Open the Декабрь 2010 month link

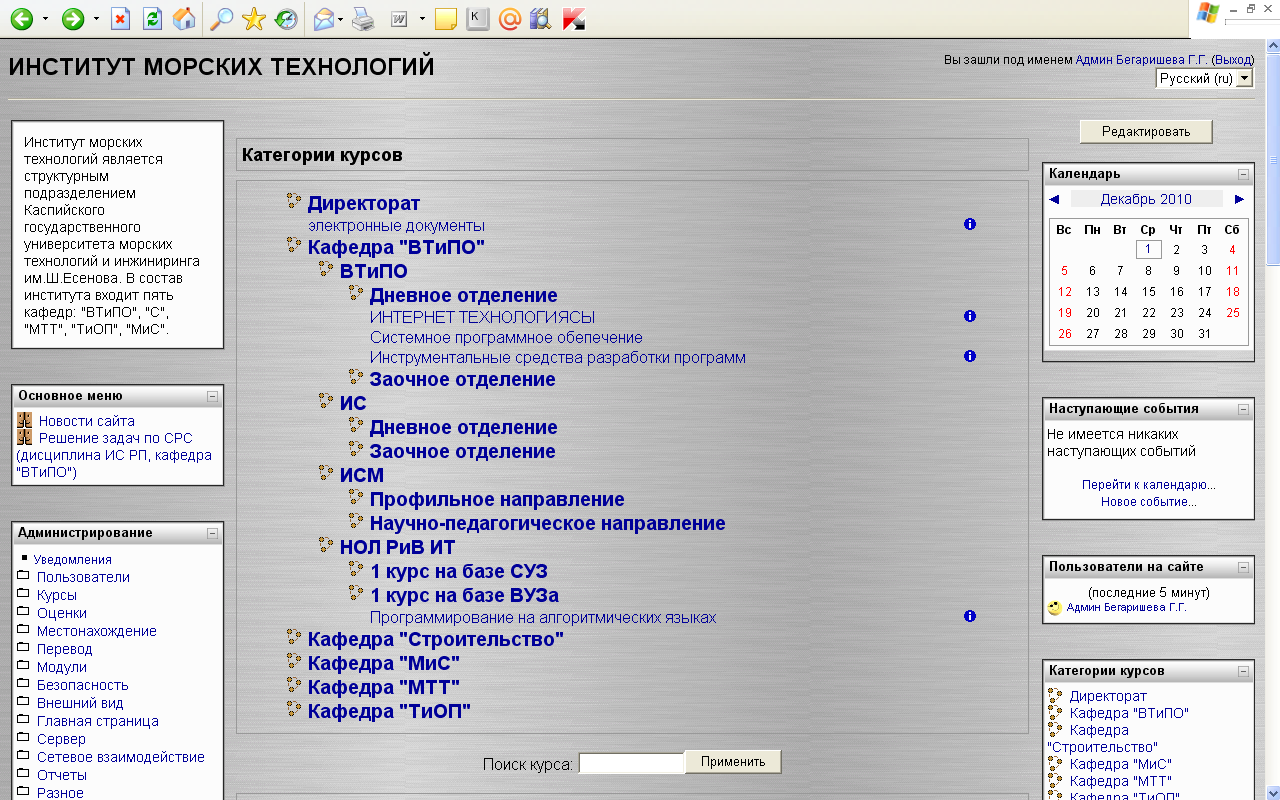pyautogui.click(x=1146, y=199)
